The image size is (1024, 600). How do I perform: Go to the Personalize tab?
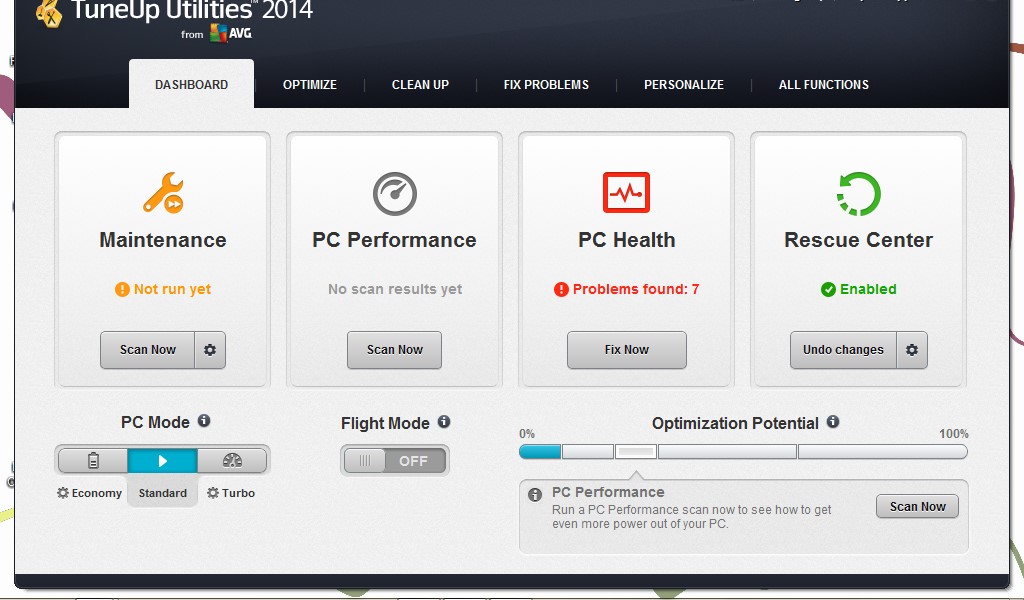[684, 84]
